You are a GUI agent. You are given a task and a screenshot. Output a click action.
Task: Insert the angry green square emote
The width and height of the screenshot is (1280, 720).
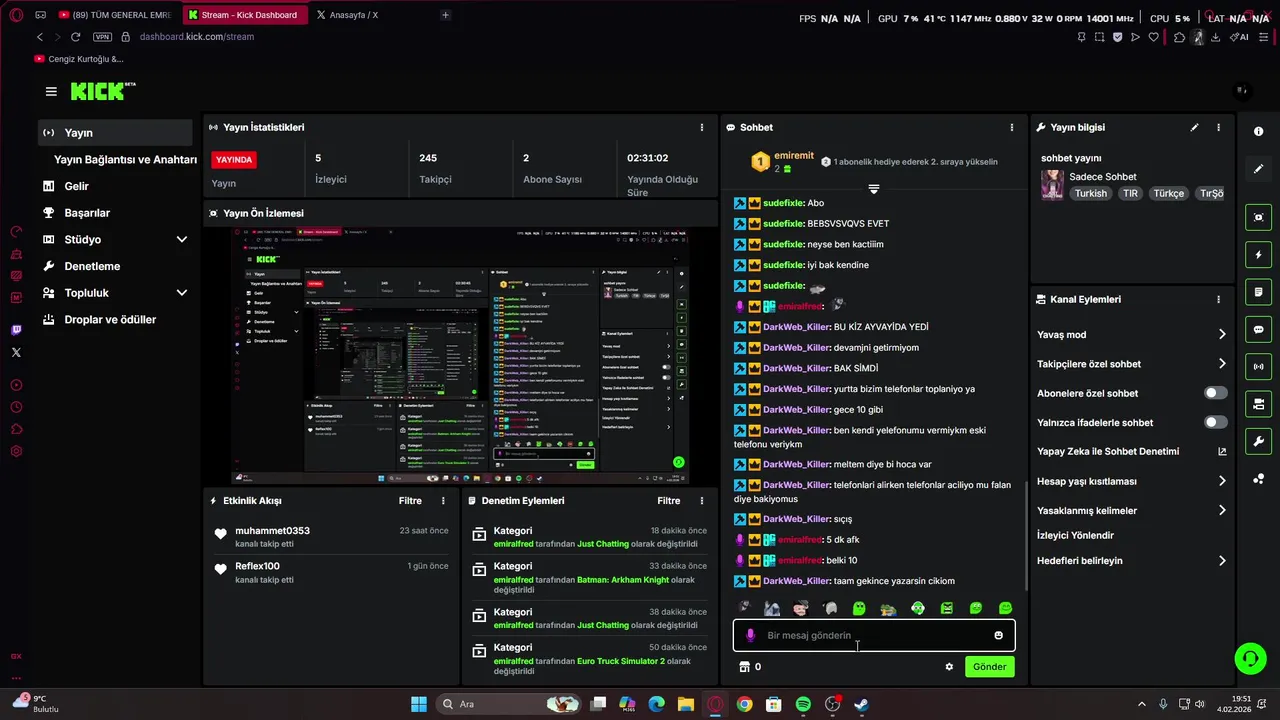pyautogui.click(x=947, y=608)
